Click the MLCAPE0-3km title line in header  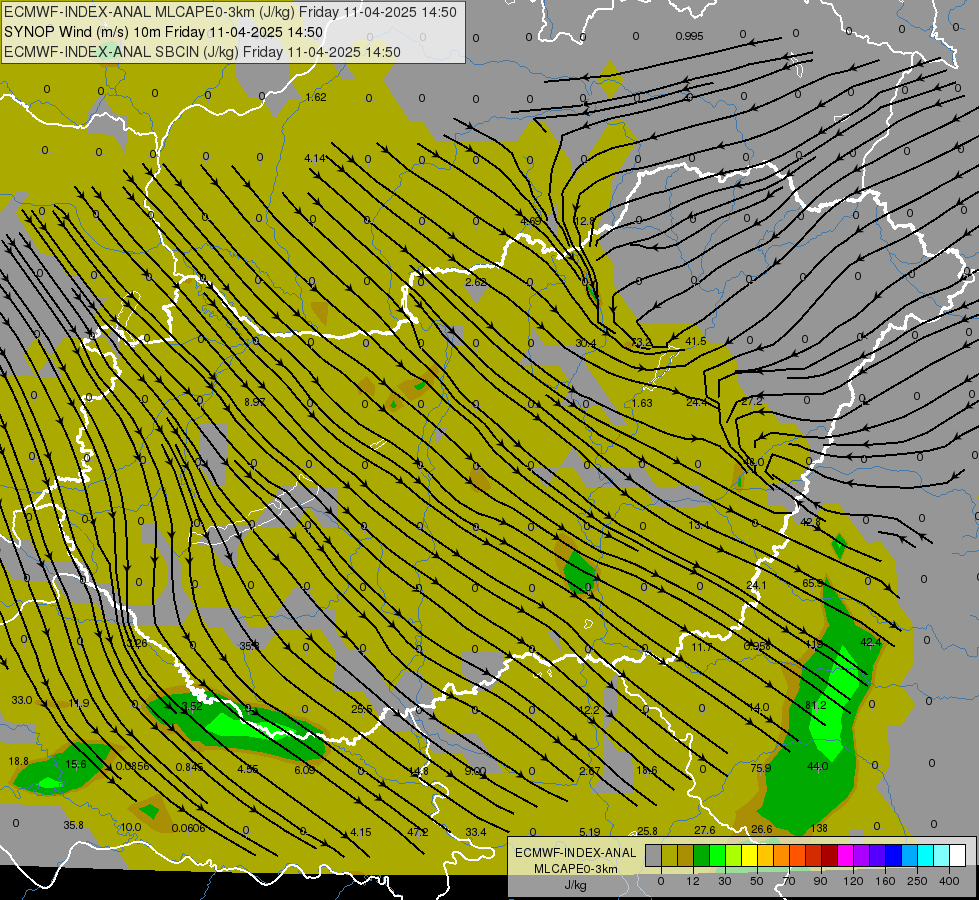230,12
